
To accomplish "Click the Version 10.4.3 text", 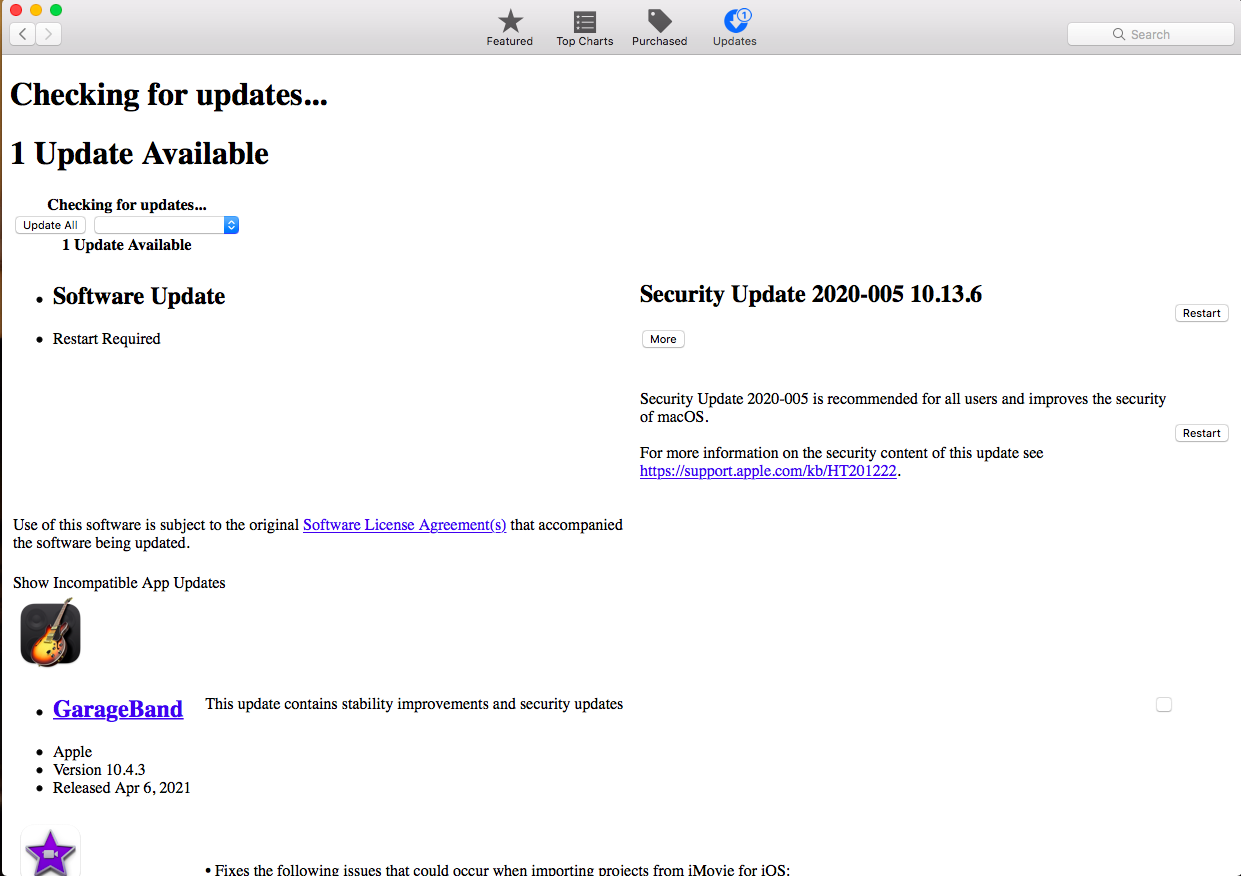I will pyautogui.click(x=99, y=769).
